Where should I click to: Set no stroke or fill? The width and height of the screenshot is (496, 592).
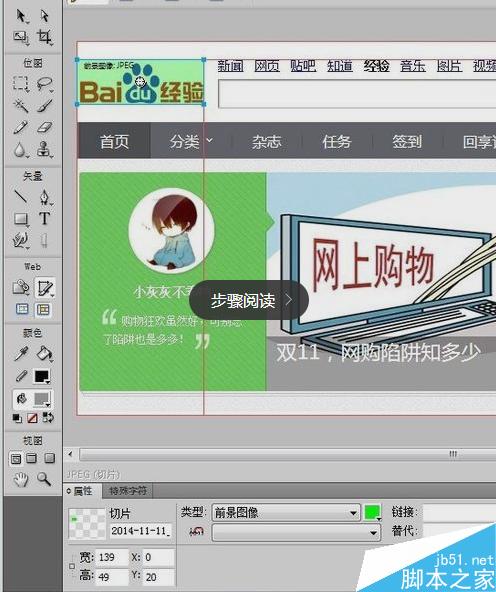pyautogui.click(x=32, y=418)
